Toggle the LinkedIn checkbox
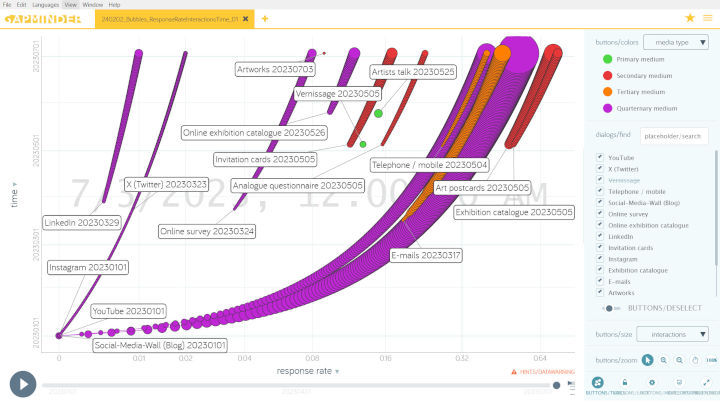This screenshot has height=405, width=720. [599, 236]
